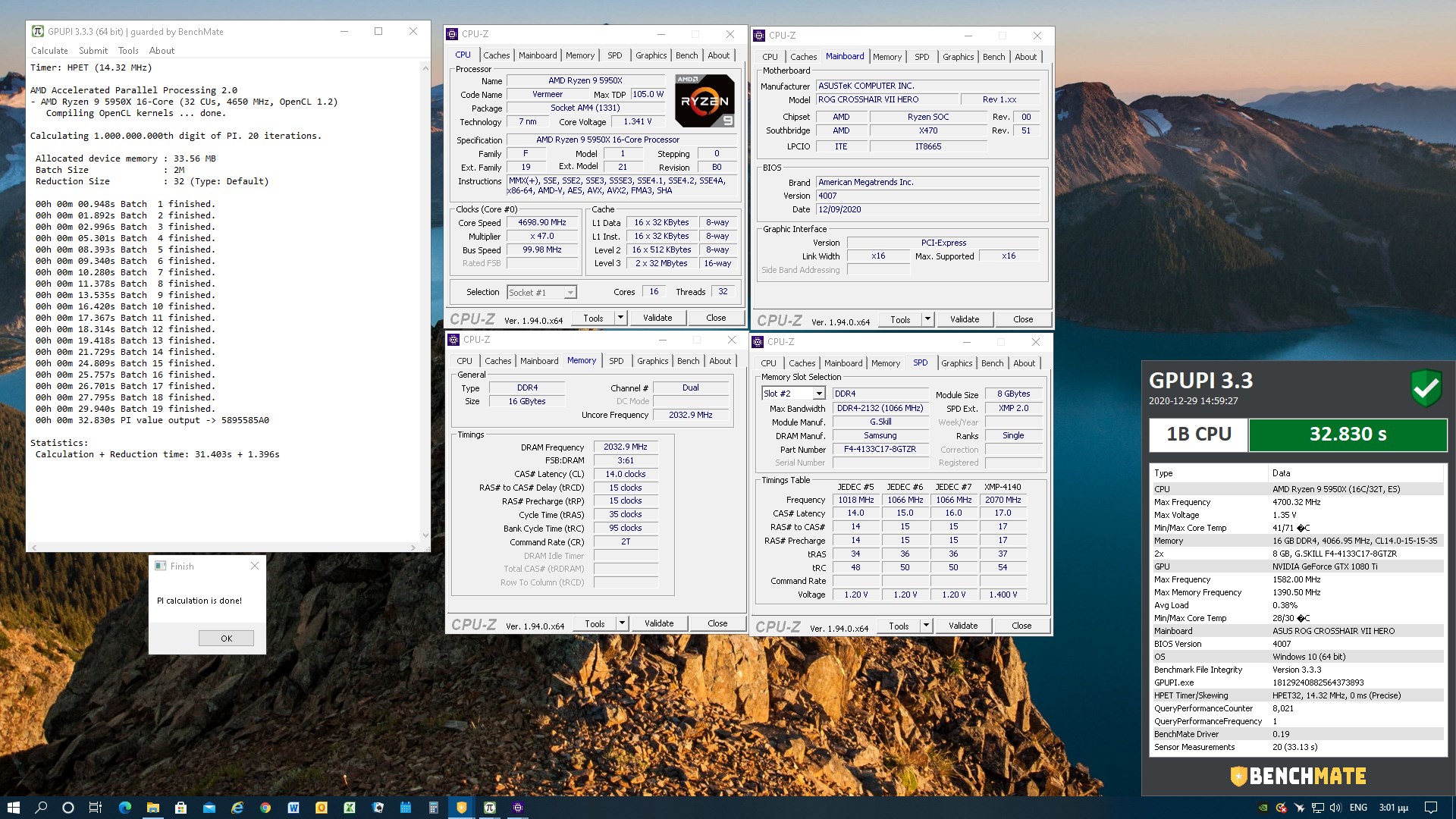Expand Slot #2 memory slot dropdown
This screenshot has height=819, width=1456.
tap(819, 394)
